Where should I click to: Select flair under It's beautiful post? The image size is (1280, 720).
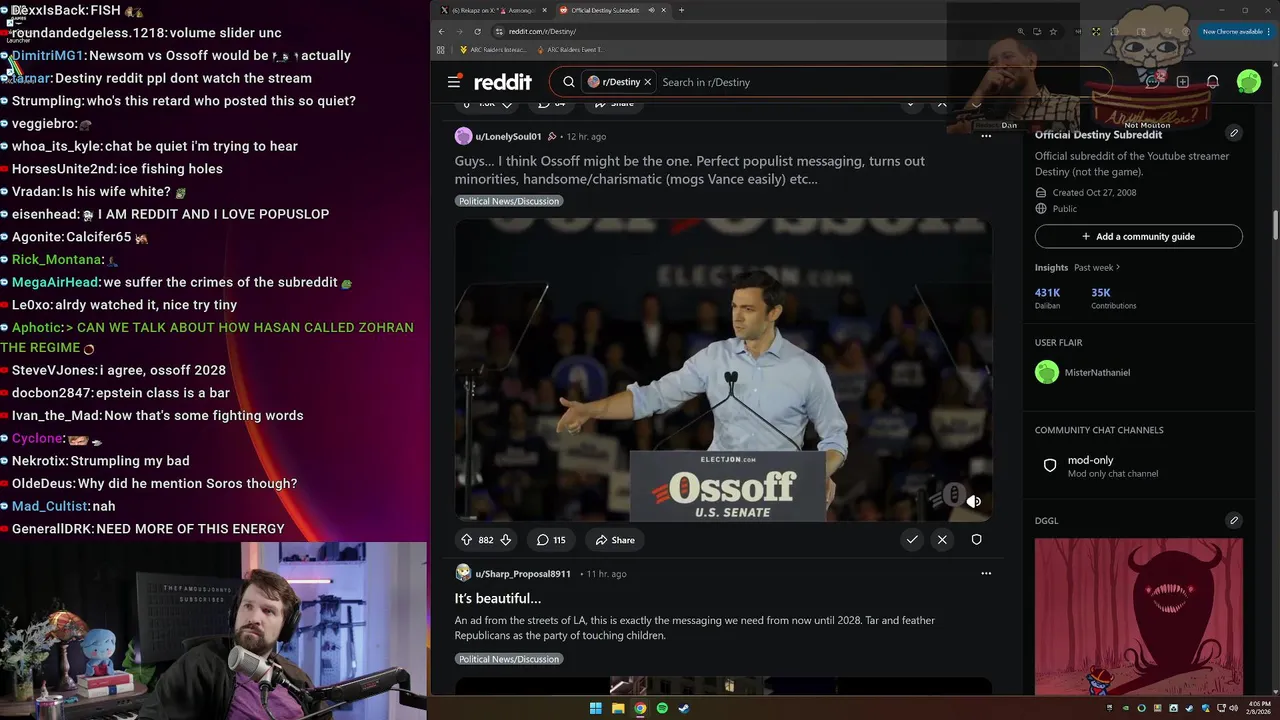point(509,659)
